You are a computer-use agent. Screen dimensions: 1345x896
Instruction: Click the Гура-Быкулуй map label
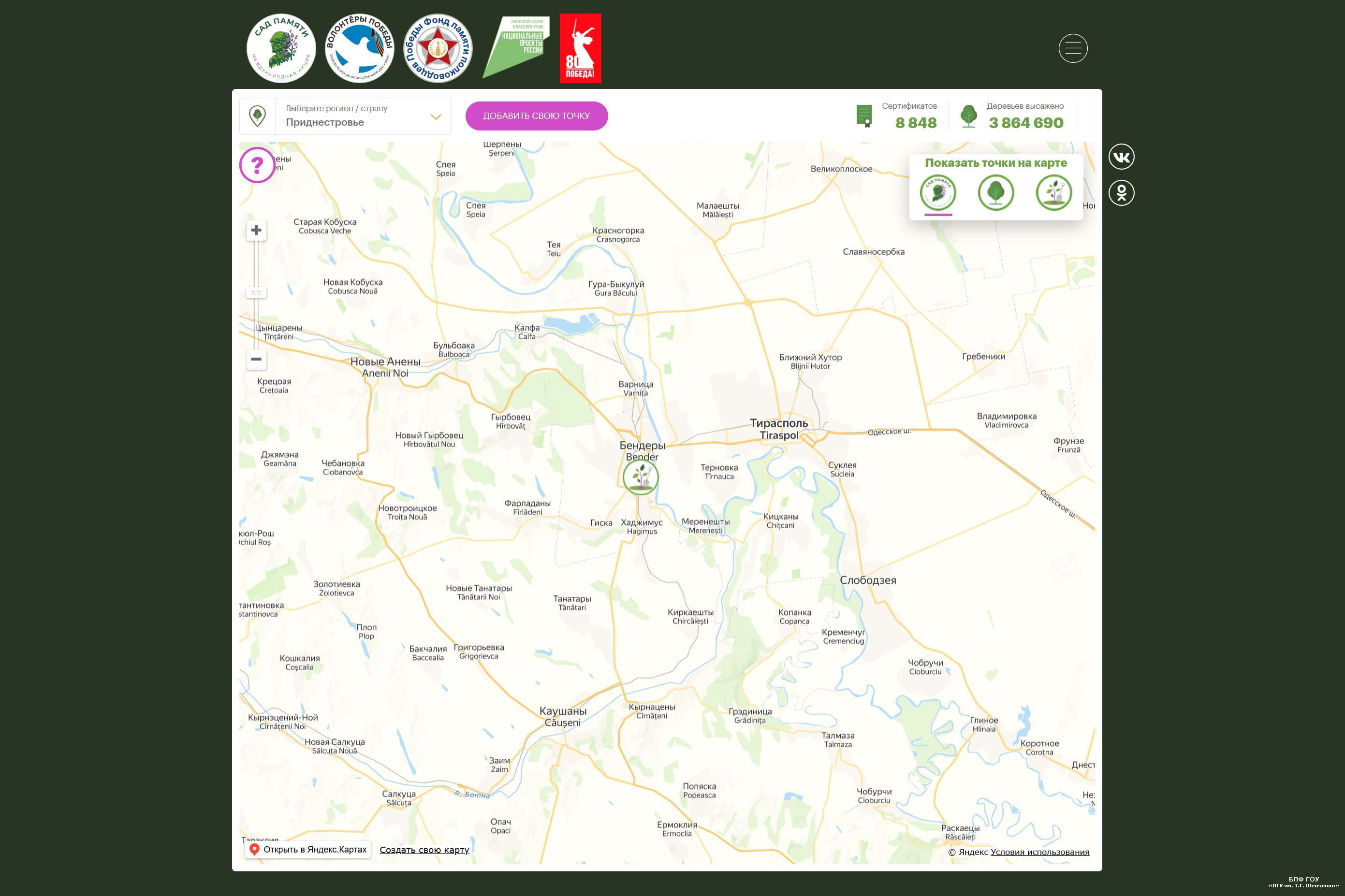[x=615, y=289]
